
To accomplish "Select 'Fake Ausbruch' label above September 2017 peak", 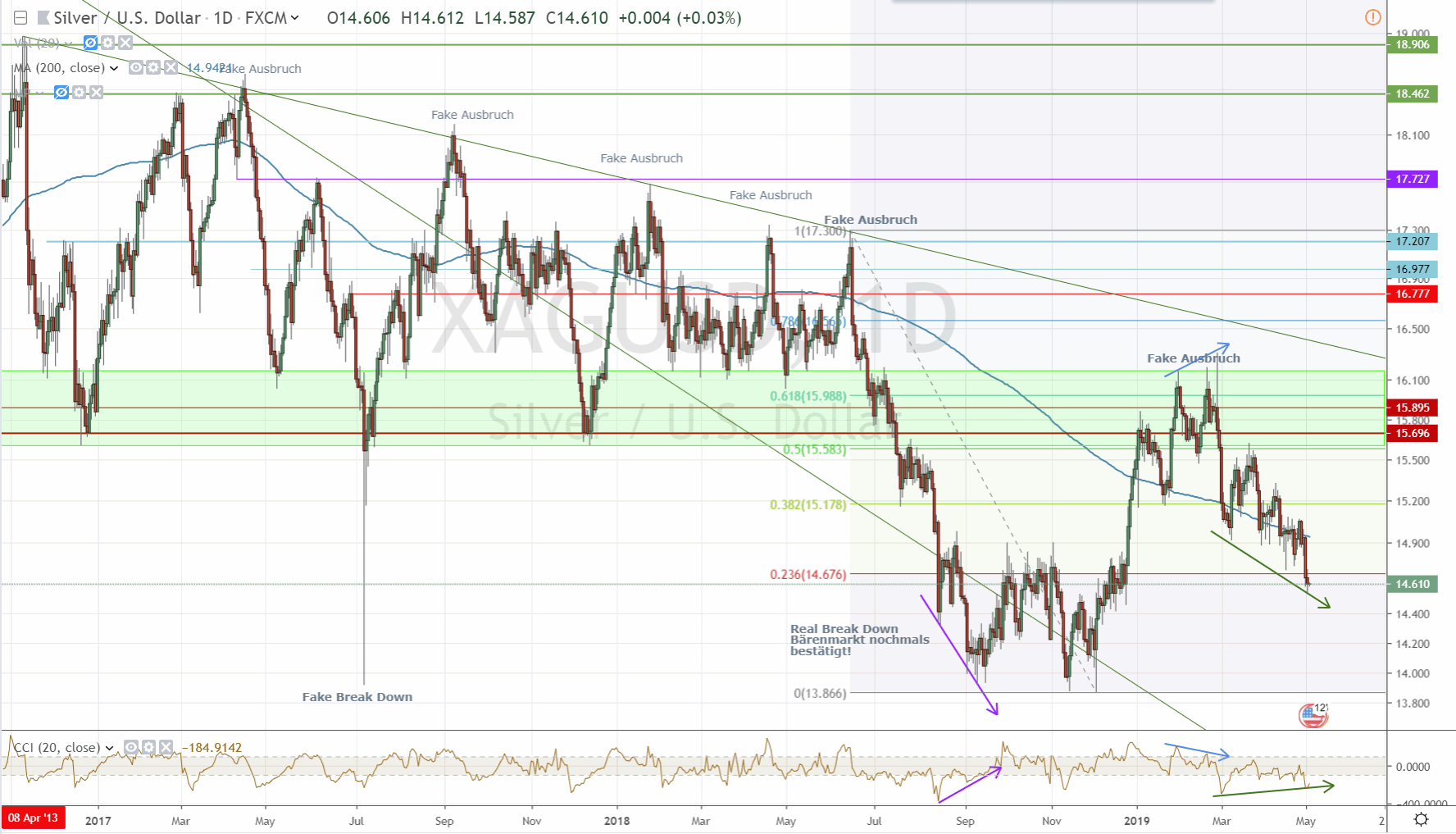I will click(x=472, y=115).
